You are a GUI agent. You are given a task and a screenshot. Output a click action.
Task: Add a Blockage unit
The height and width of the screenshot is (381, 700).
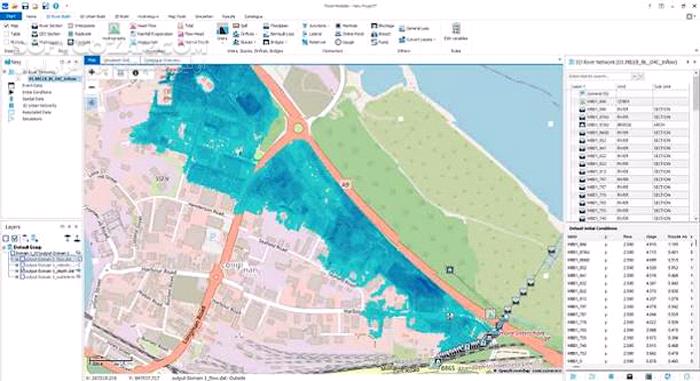coord(383,26)
